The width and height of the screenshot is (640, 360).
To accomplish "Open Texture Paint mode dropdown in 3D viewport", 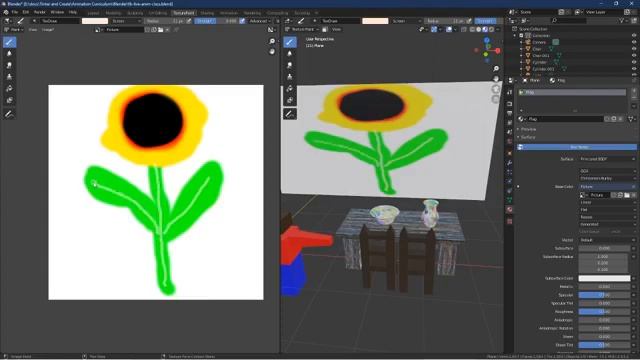I will click(302, 29).
